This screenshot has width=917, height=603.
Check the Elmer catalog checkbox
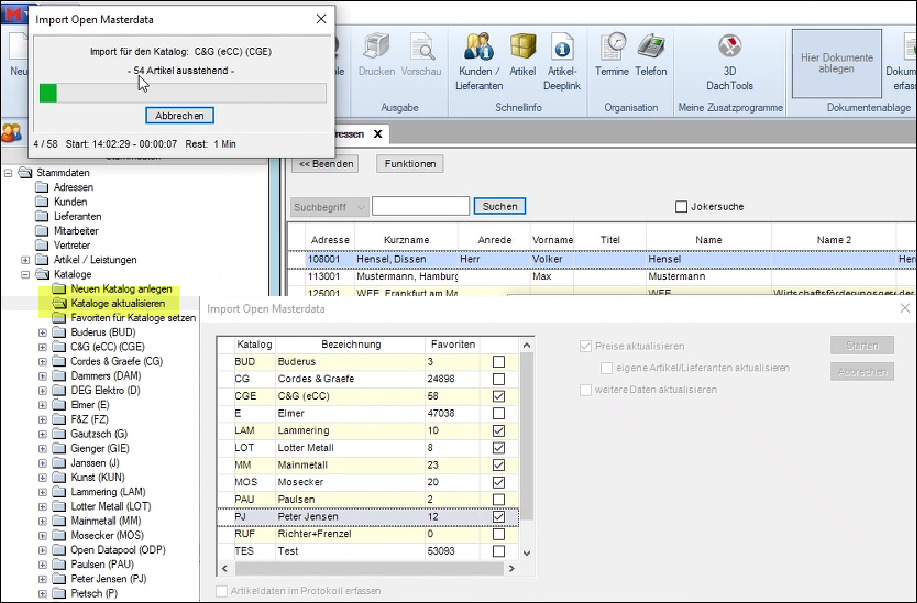(x=498, y=414)
